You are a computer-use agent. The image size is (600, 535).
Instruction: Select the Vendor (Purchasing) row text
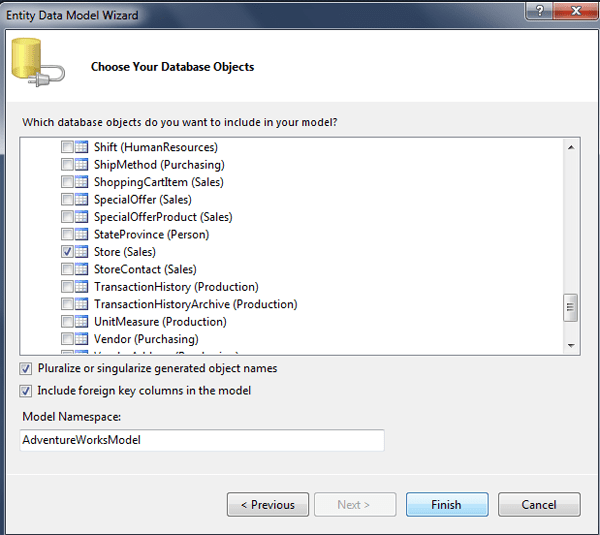pos(146,339)
